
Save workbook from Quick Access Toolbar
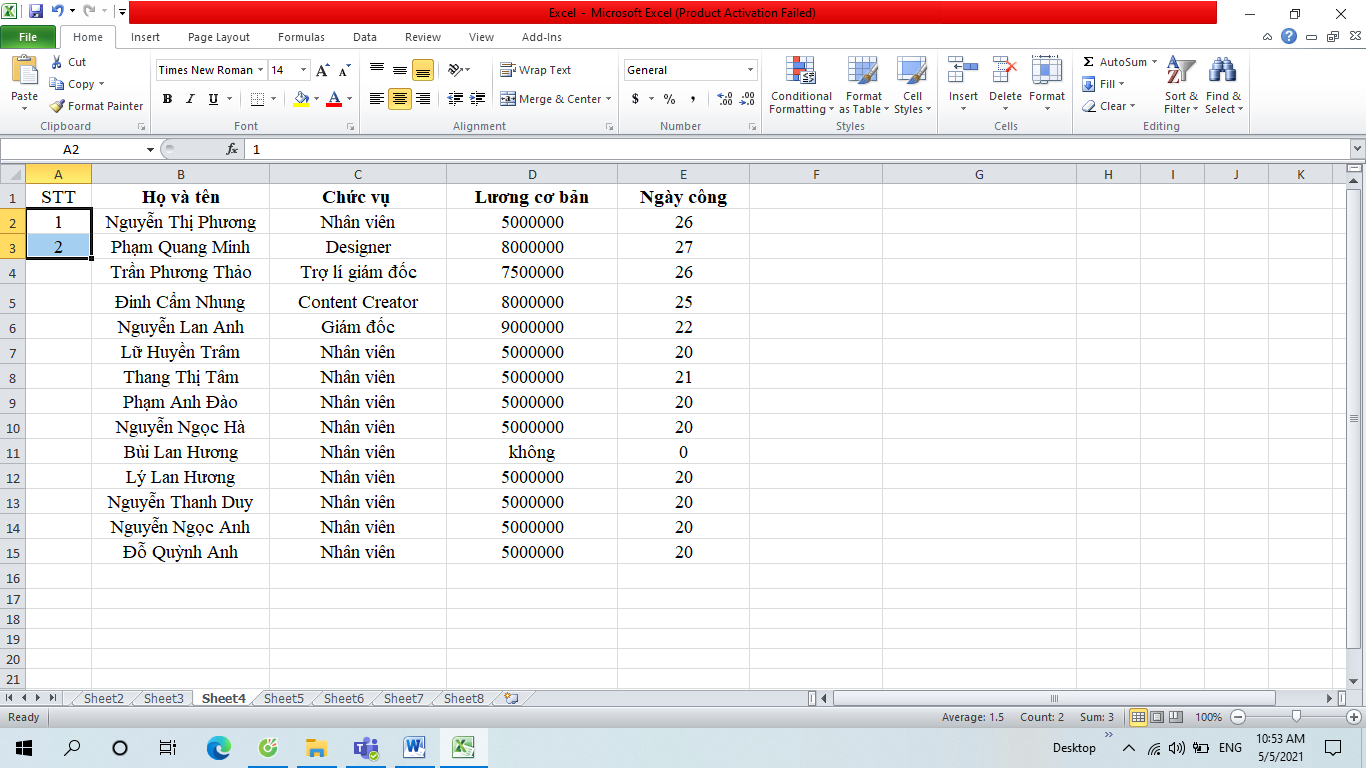coord(36,12)
